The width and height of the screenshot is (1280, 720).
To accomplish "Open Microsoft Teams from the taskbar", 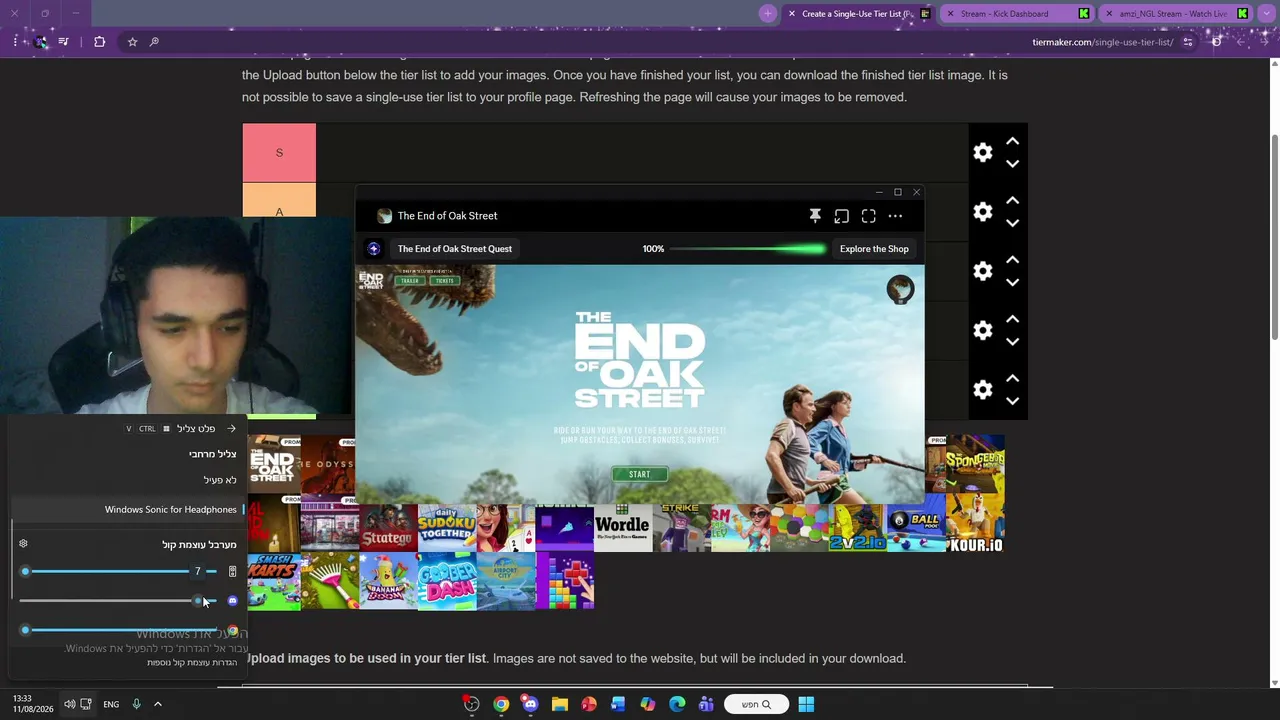I will 706,704.
